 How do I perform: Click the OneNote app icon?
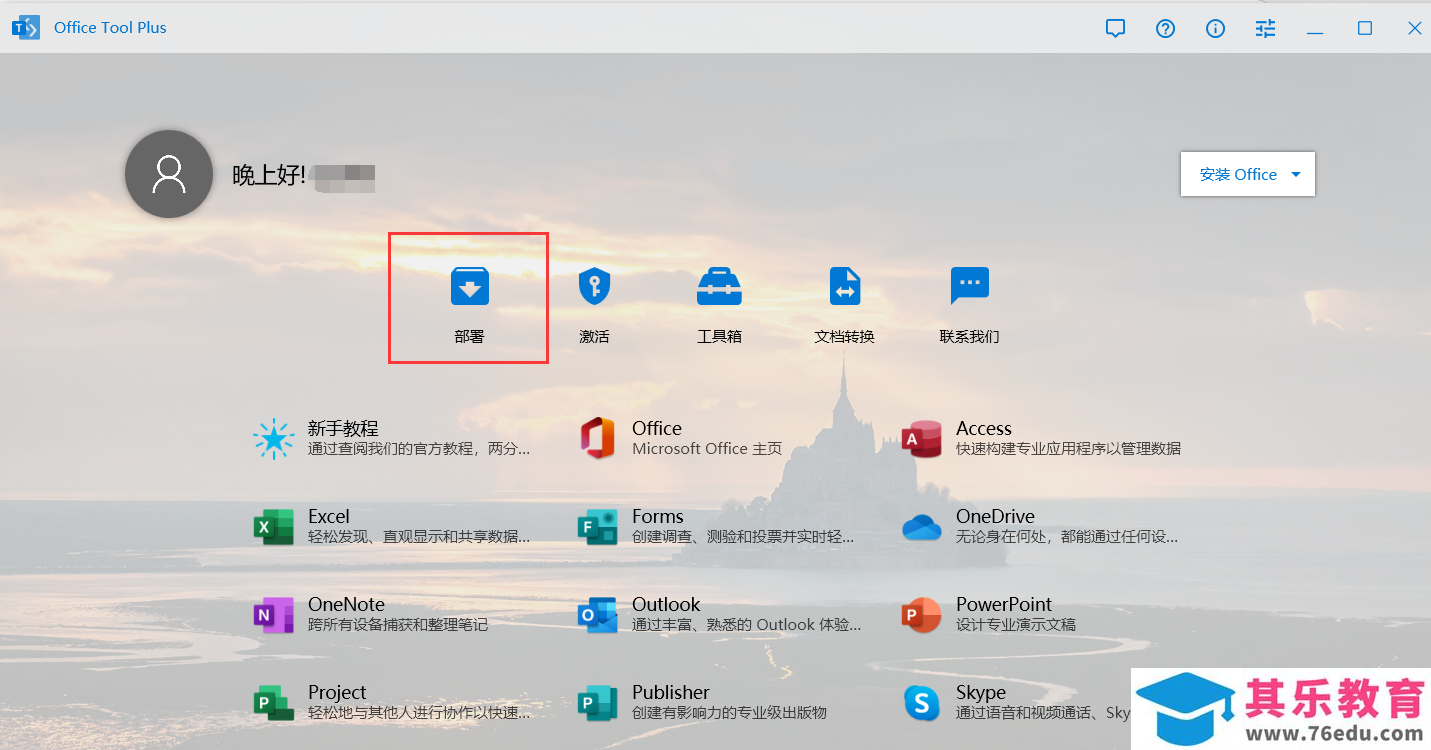click(273, 614)
